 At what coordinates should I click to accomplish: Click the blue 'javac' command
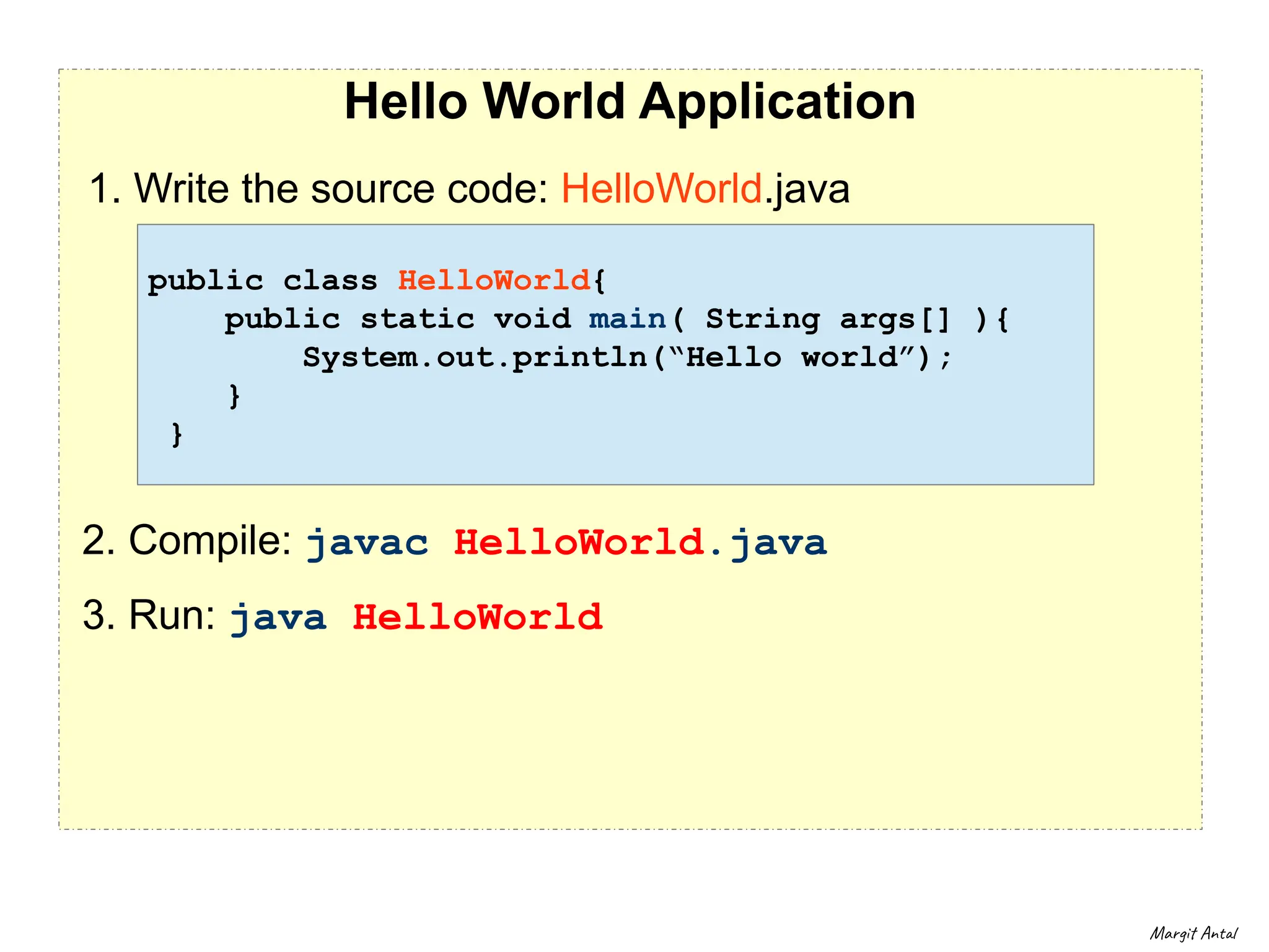367,544
